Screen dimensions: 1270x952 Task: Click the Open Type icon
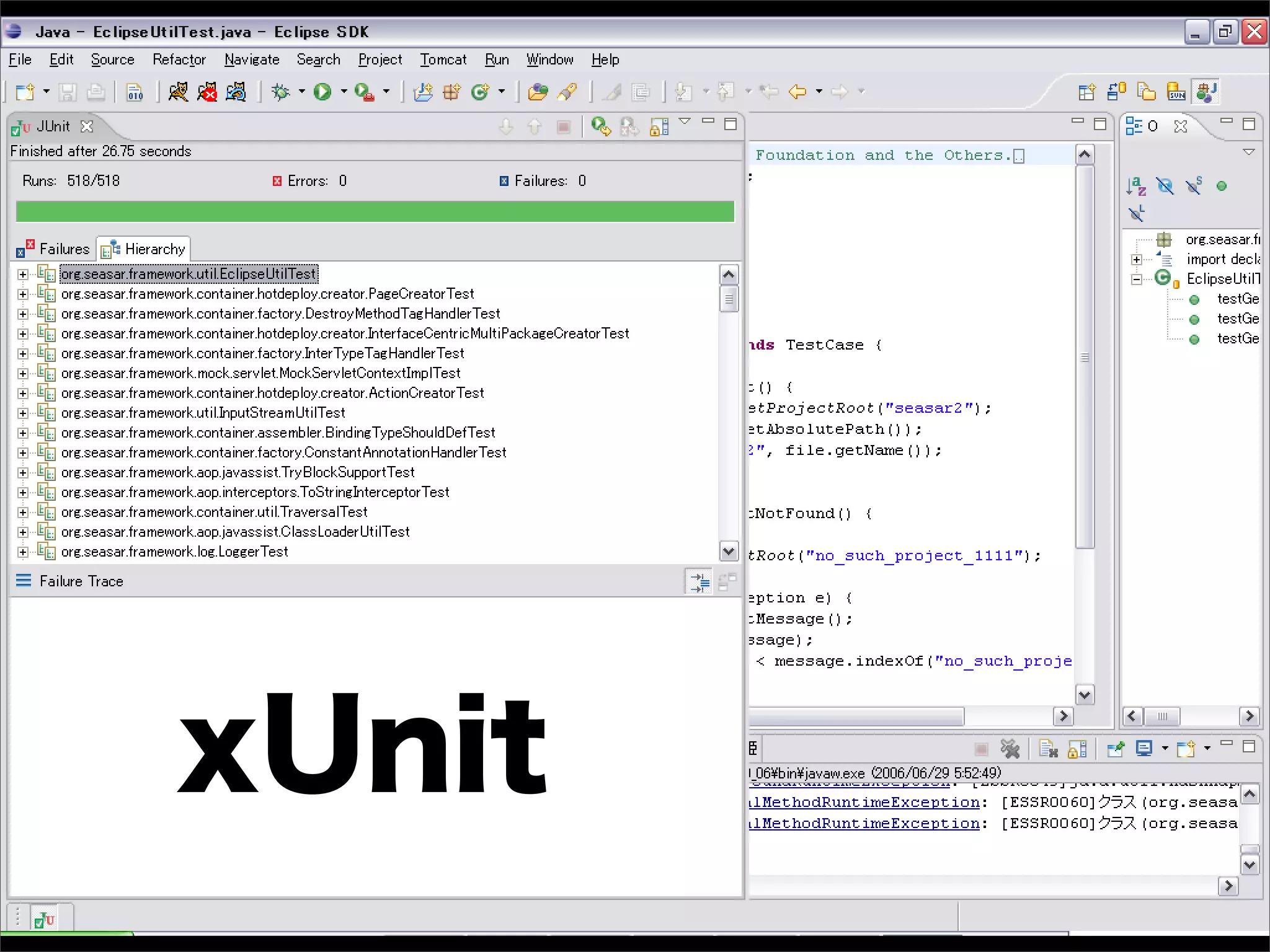coord(538,92)
